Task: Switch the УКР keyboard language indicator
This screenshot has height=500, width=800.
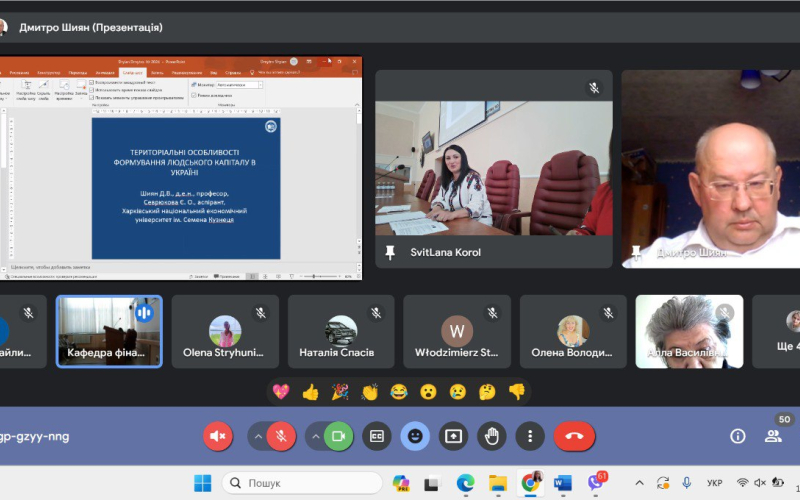Action: click(x=714, y=483)
